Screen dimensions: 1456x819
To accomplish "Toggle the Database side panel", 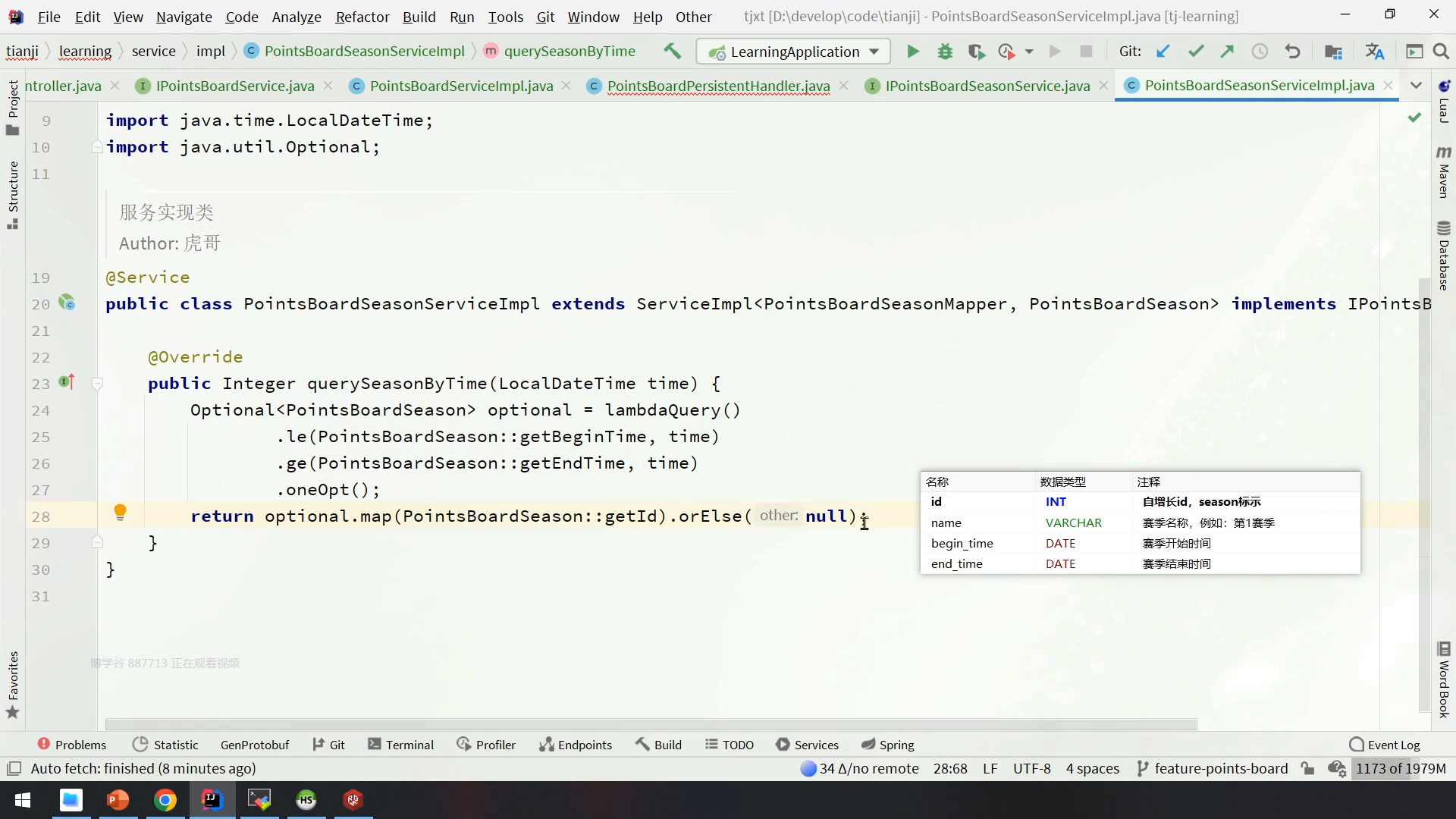I will point(1443,256).
